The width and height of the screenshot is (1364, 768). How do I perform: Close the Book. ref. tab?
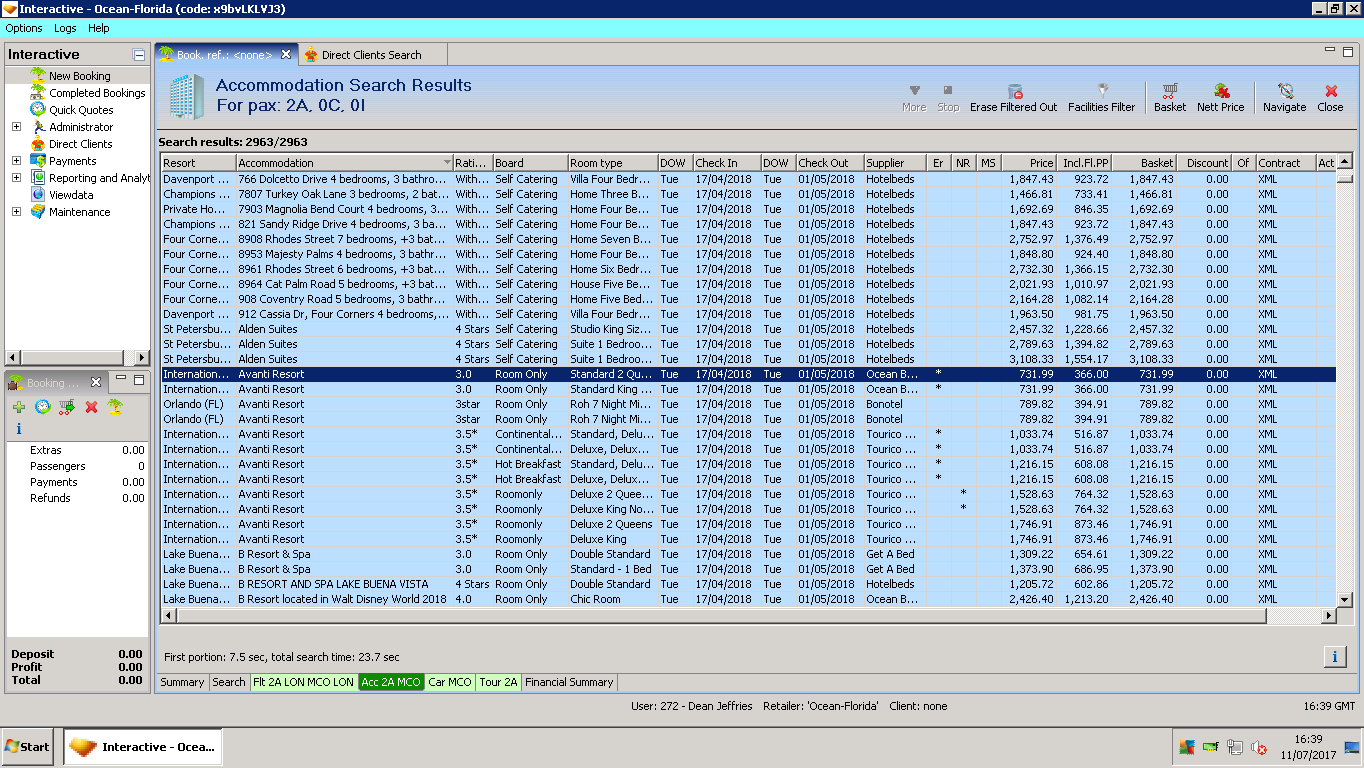pyautogui.click(x=286, y=54)
